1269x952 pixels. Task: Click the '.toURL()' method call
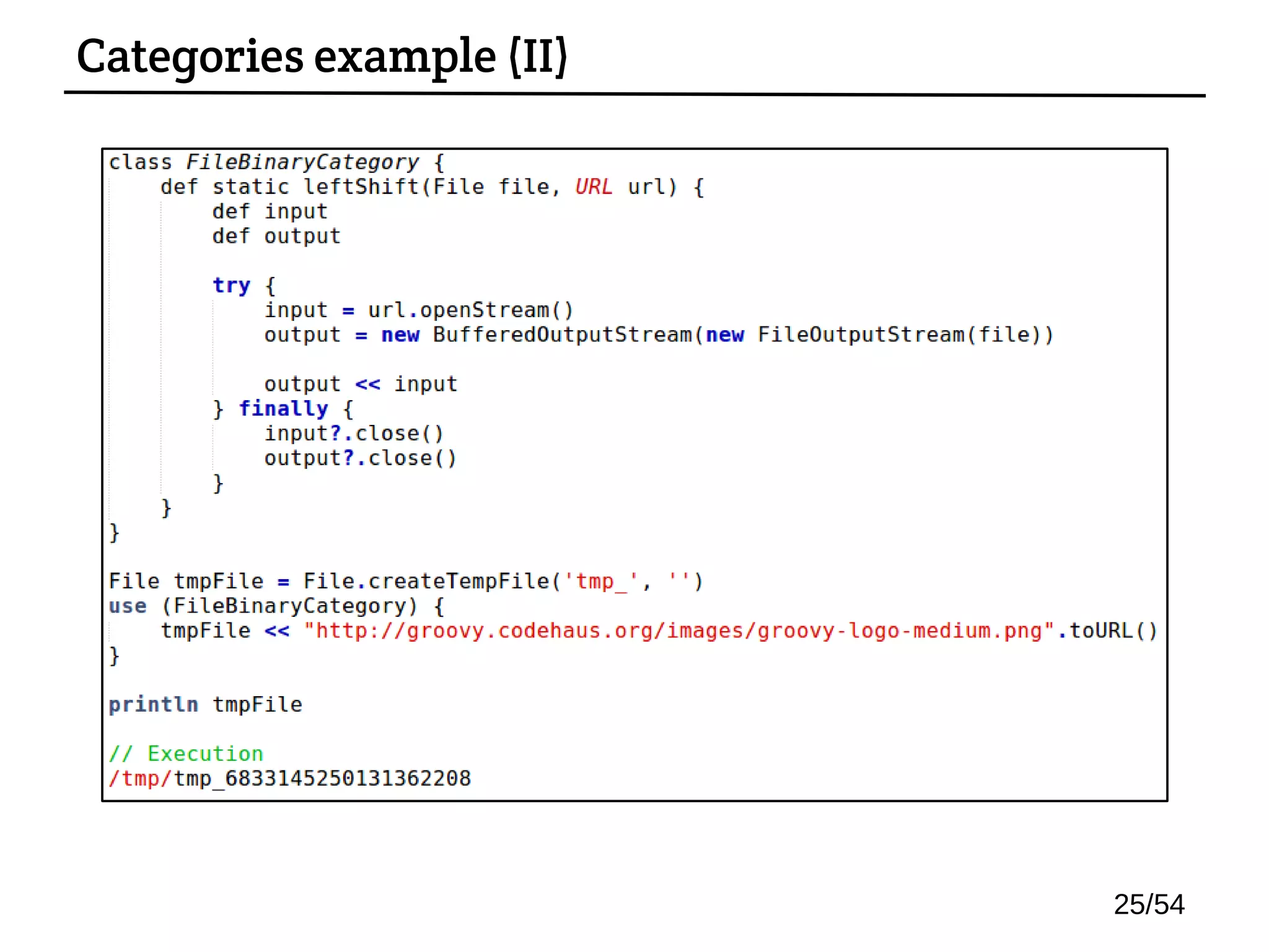tap(1107, 631)
